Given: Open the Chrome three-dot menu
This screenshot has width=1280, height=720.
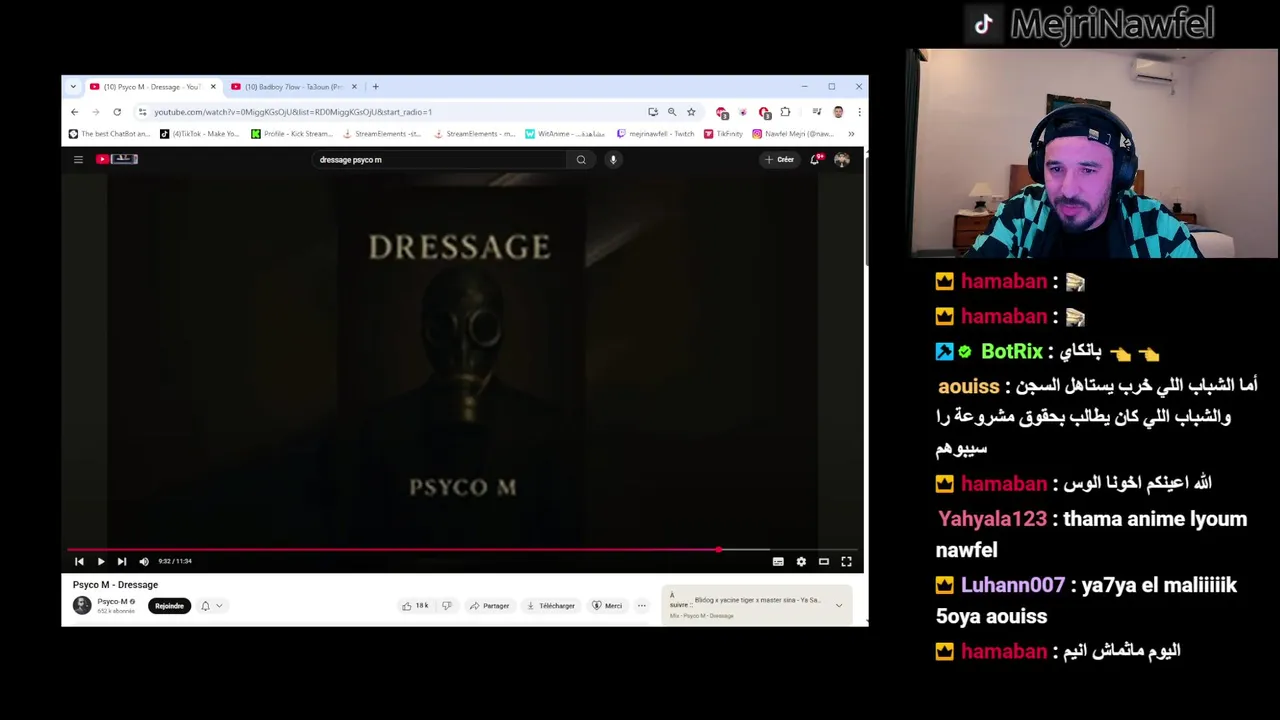Looking at the screenshot, I should (x=859, y=112).
